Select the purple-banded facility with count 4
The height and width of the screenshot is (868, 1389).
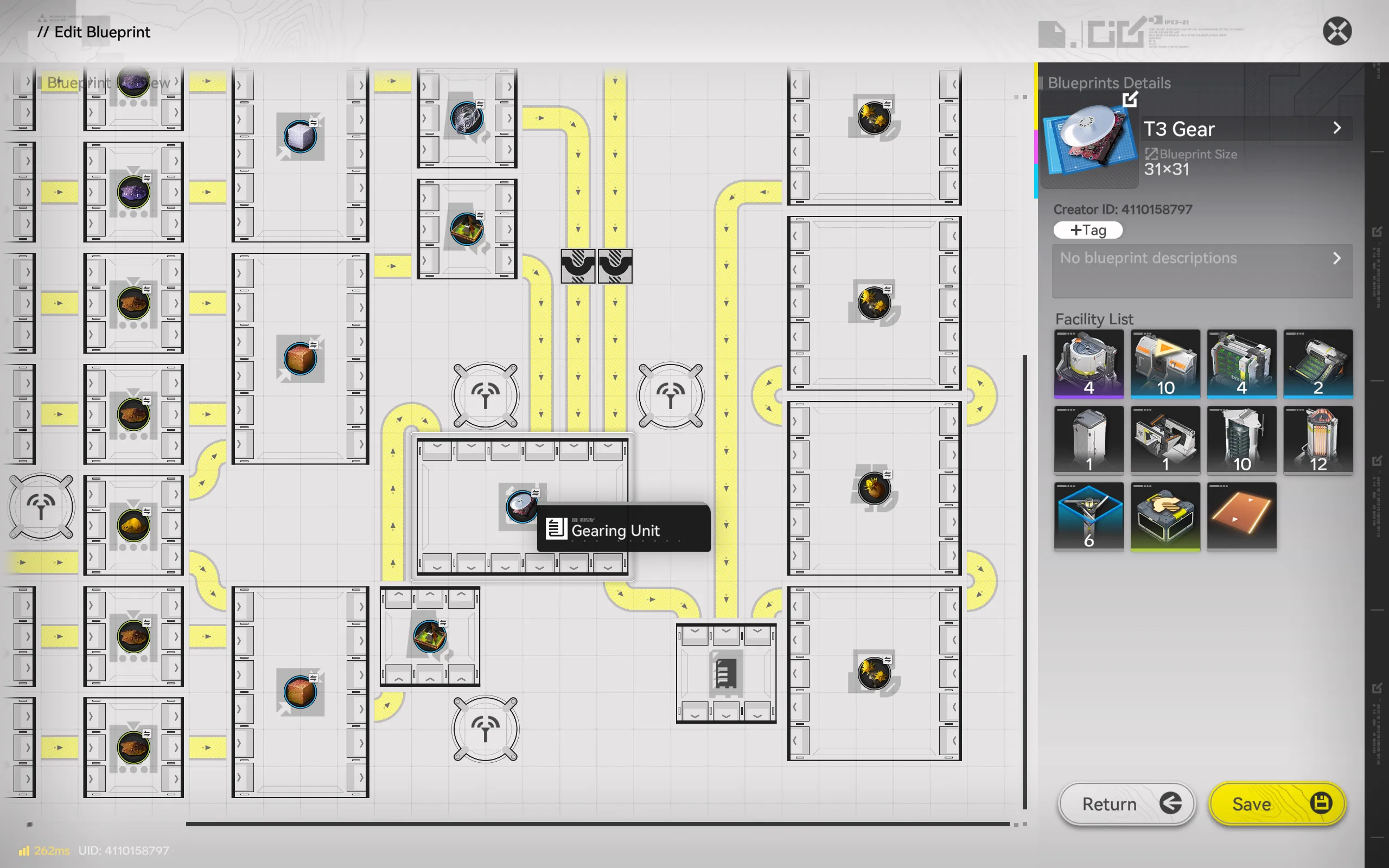pos(1088,363)
